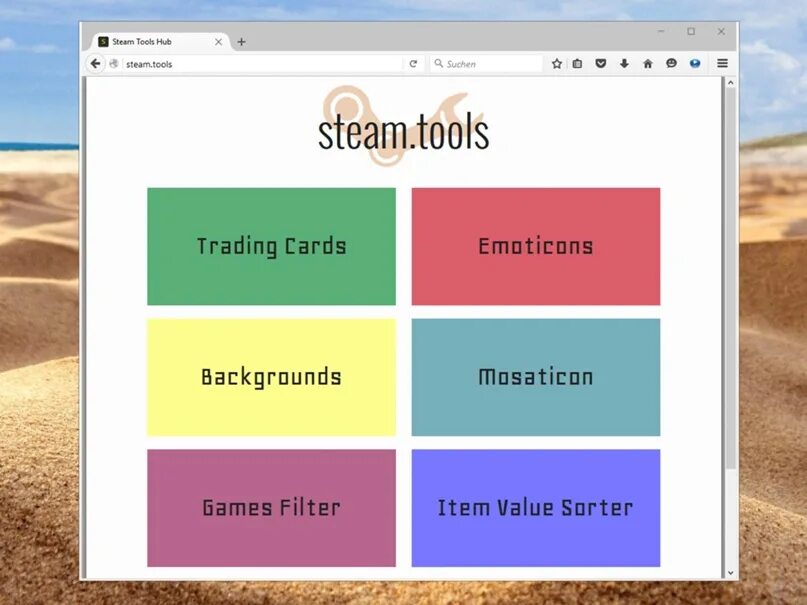Maximize the browser window
Image resolution: width=807 pixels, height=605 pixels.
(691, 31)
